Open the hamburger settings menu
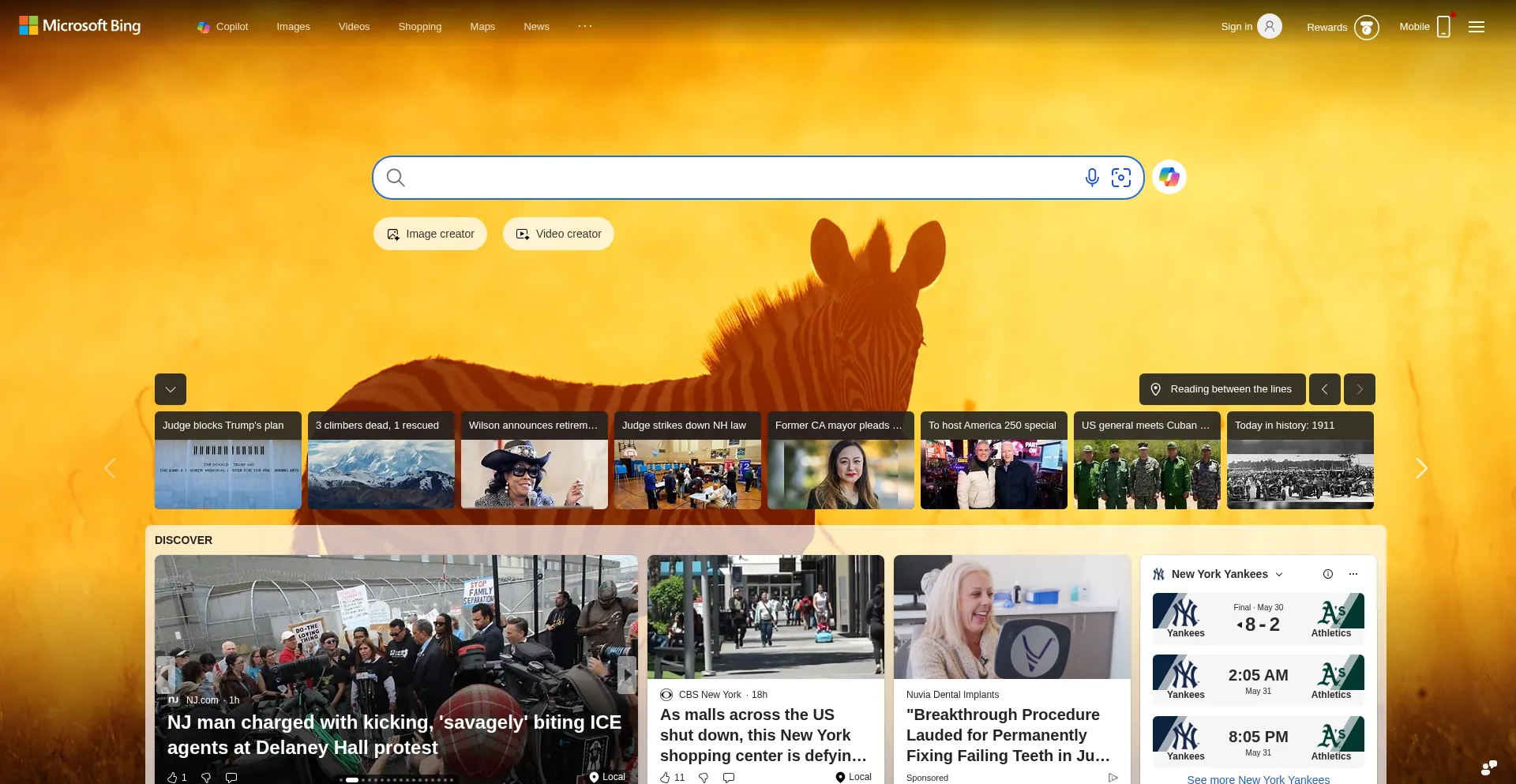 (1477, 27)
